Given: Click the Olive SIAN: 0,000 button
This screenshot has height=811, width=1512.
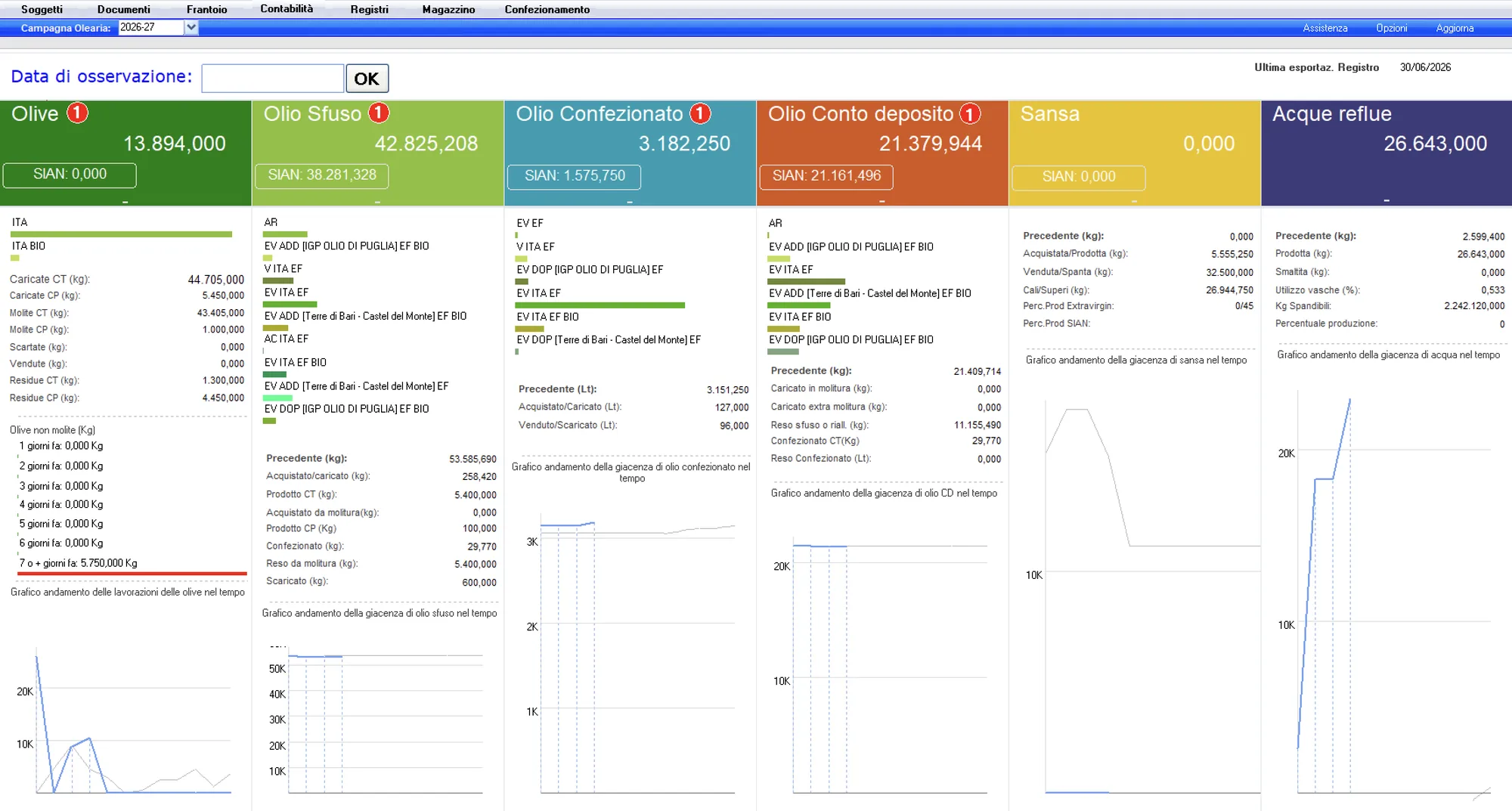Looking at the screenshot, I should point(70,175).
